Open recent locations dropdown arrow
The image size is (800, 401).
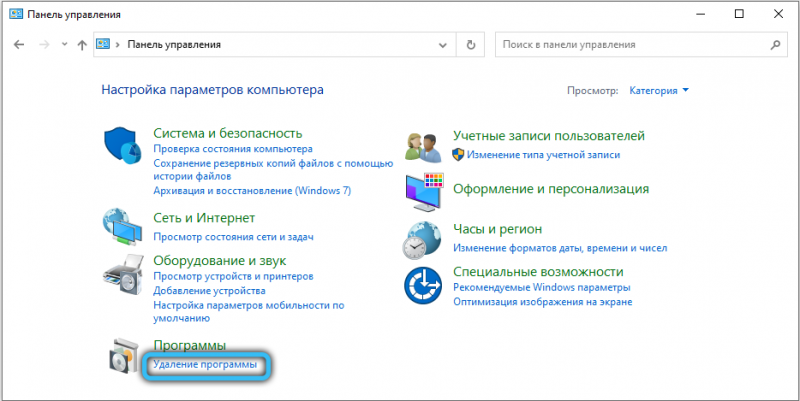point(64,44)
